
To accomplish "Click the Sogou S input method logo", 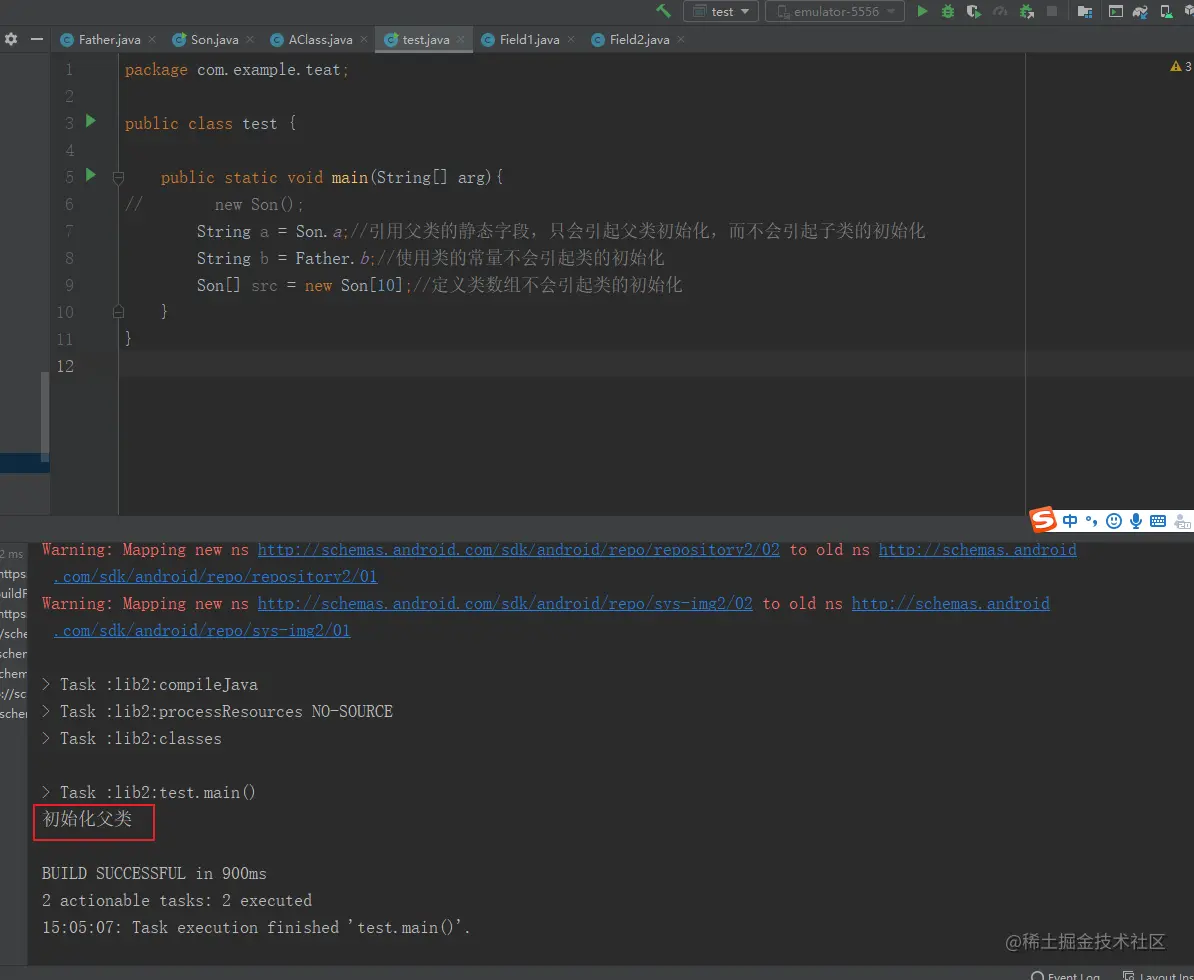I will [x=1043, y=520].
